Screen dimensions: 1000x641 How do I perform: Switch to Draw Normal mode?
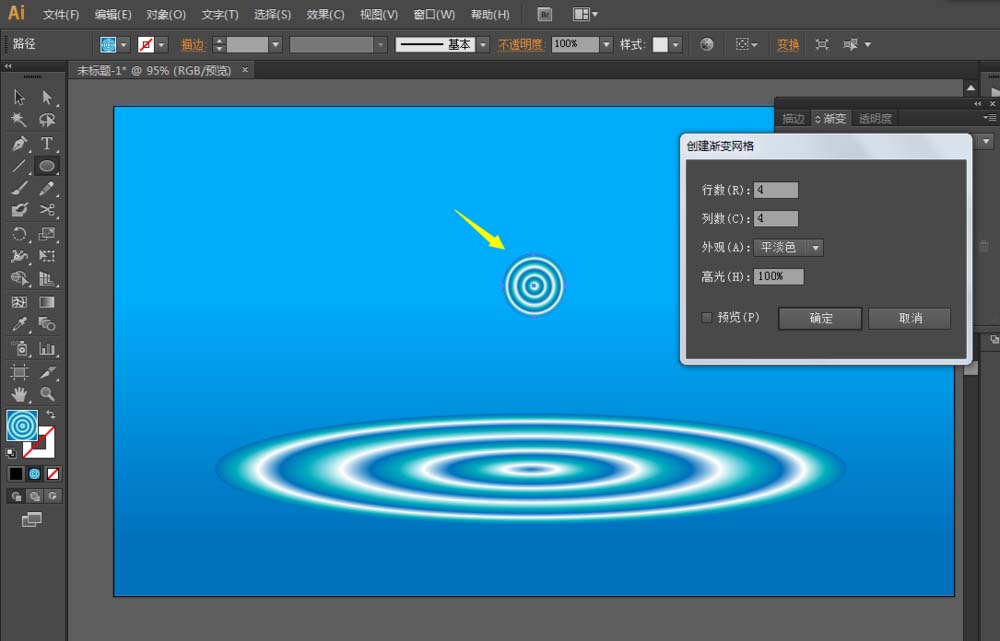tap(16, 496)
